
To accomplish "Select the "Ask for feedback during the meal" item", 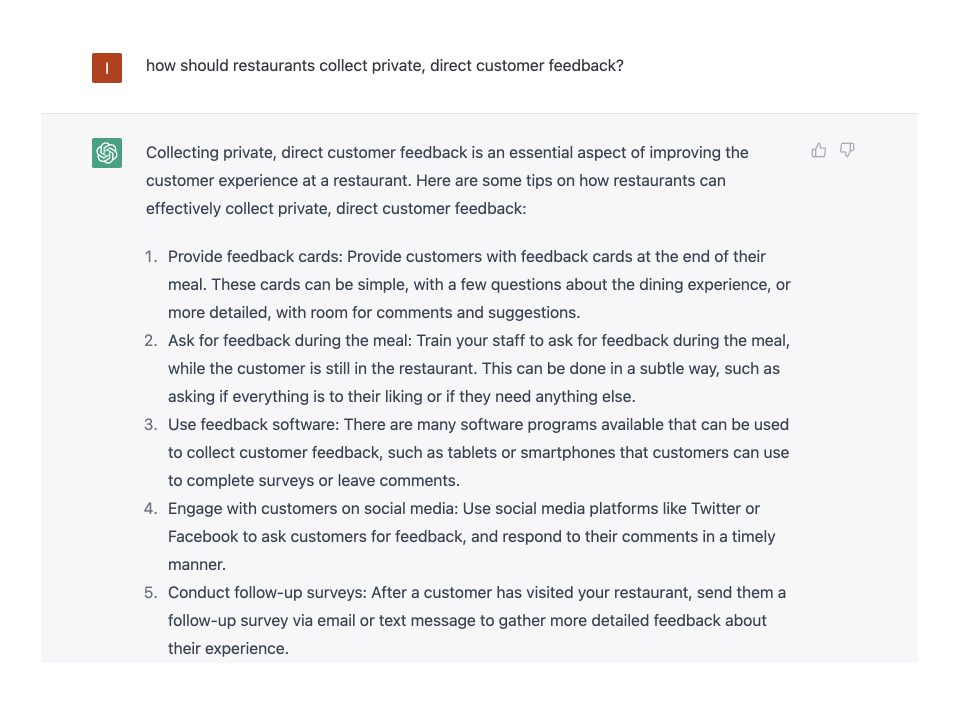I will pyautogui.click(x=479, y=368).
